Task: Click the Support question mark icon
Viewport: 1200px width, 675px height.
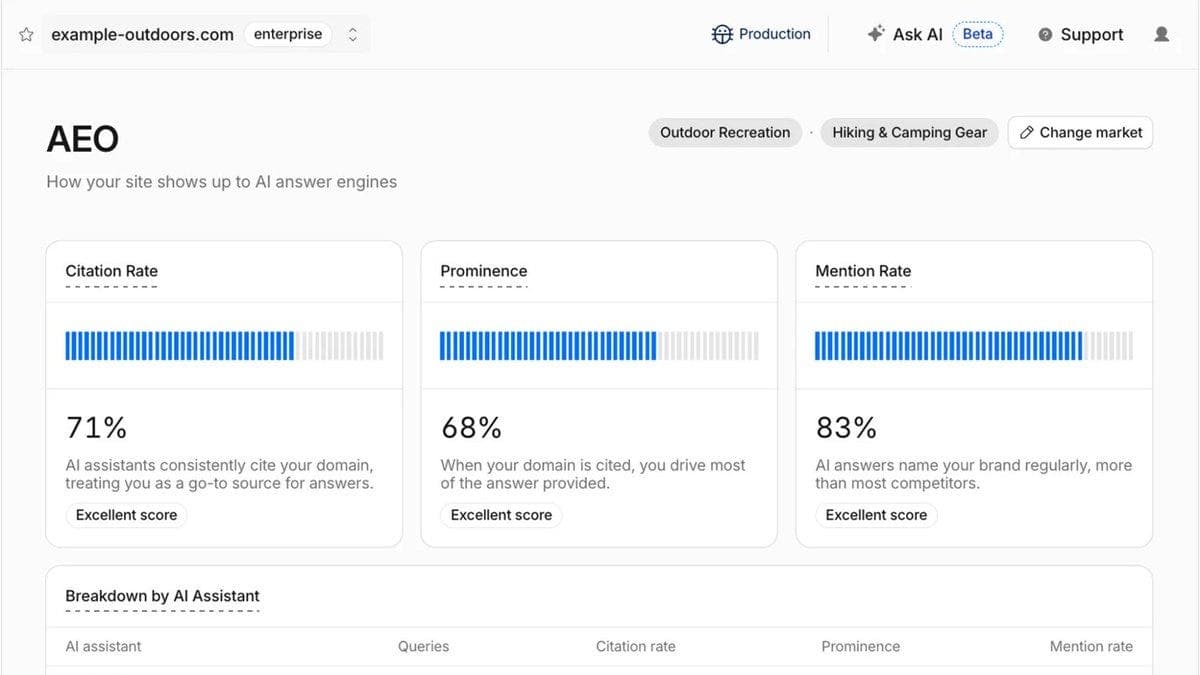Action: click(1045, 34)
